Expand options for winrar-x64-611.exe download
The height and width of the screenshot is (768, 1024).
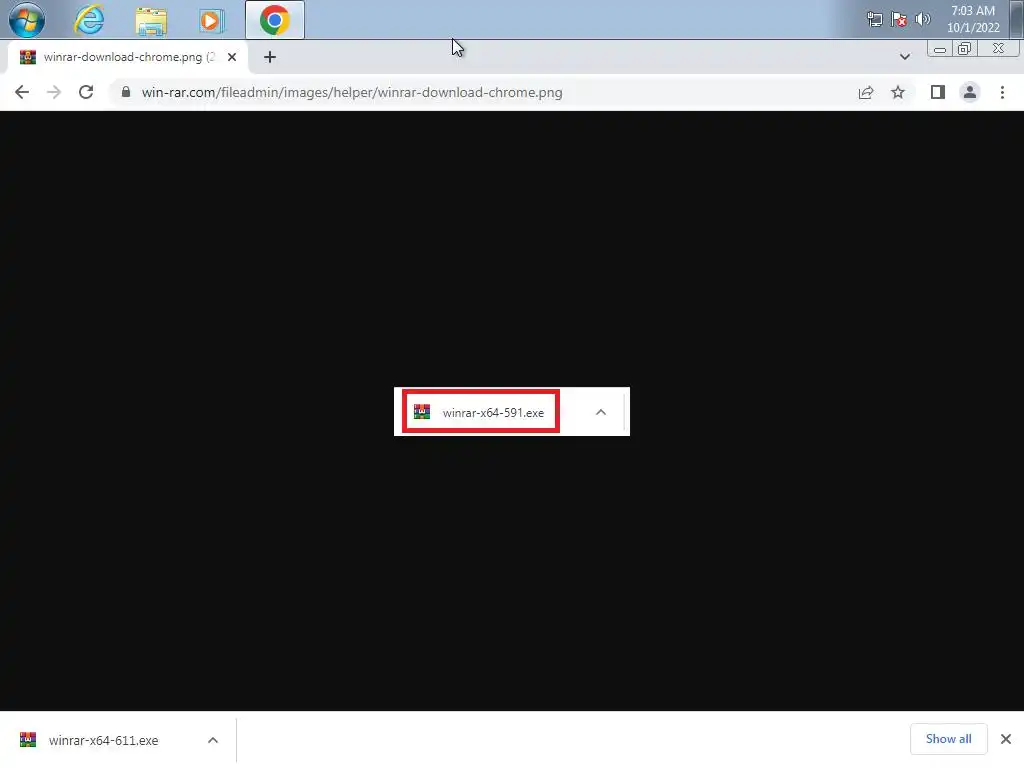213,740
